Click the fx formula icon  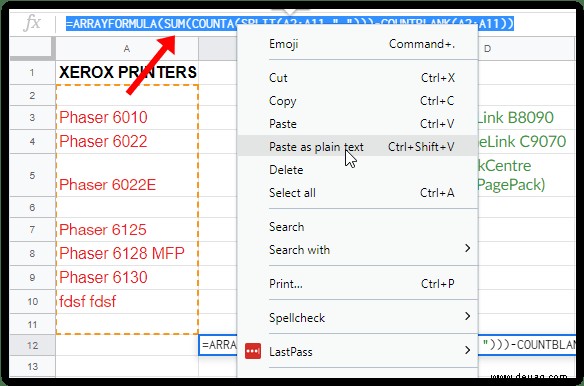[32, 24]
